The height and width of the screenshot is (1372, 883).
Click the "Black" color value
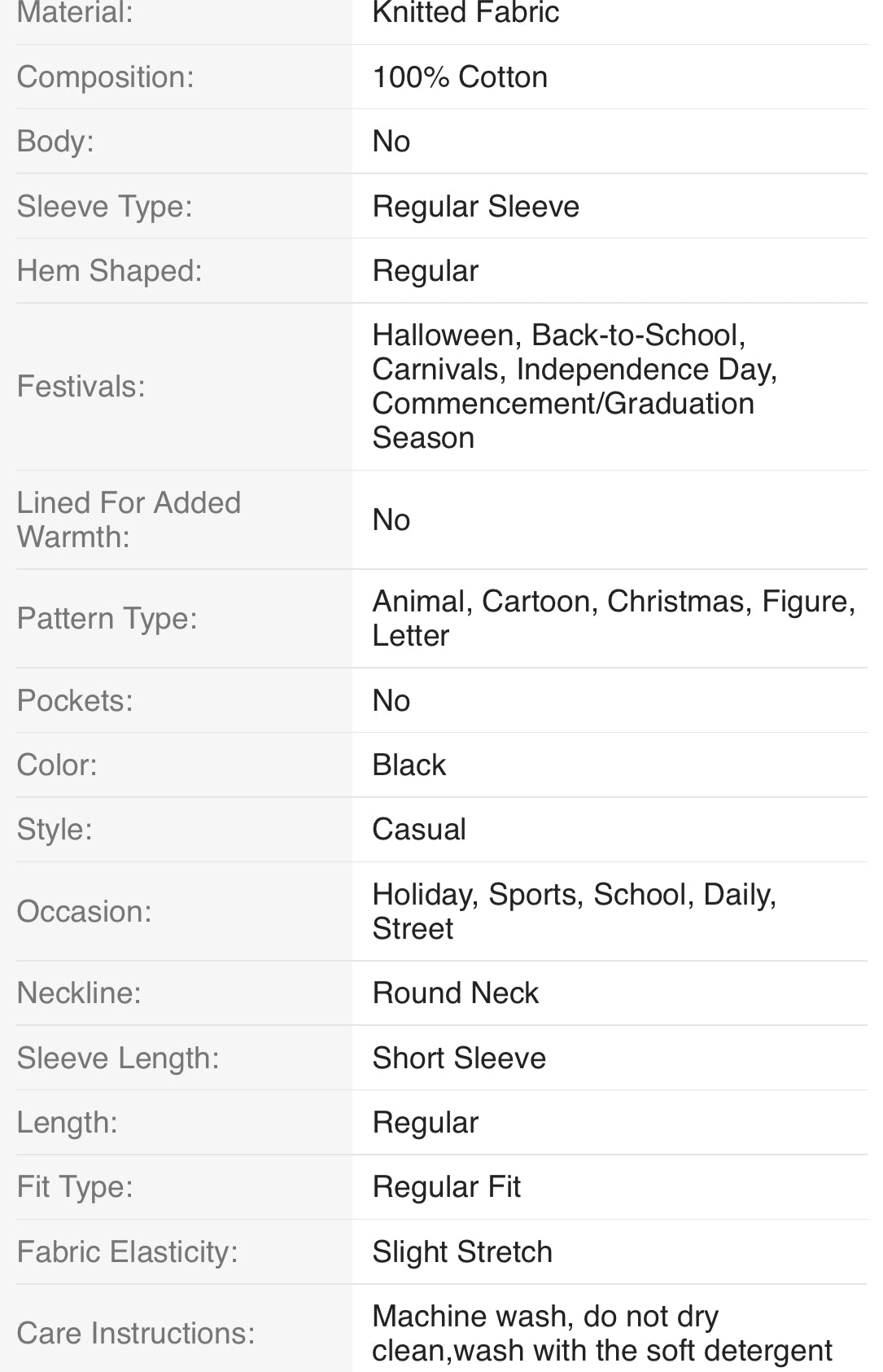point(409,765)
